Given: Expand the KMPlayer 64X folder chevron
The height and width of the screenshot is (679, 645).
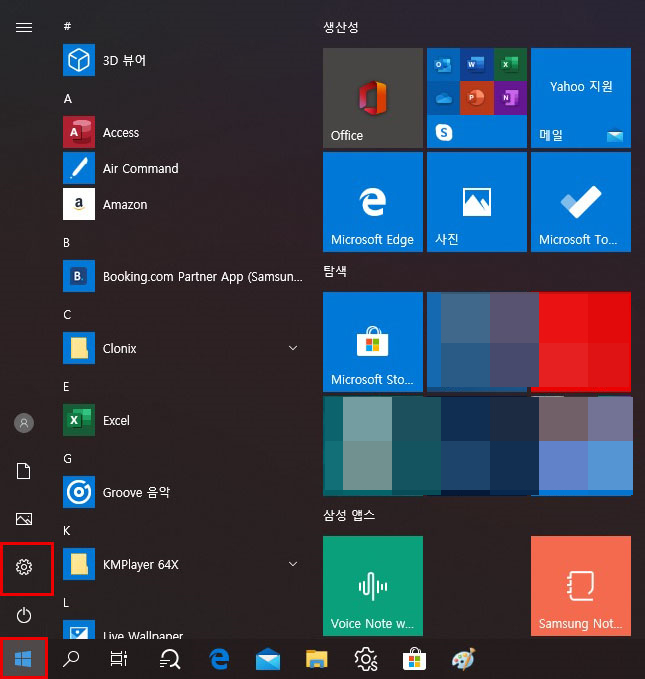Looking at the screenshot, I should 293,564.
